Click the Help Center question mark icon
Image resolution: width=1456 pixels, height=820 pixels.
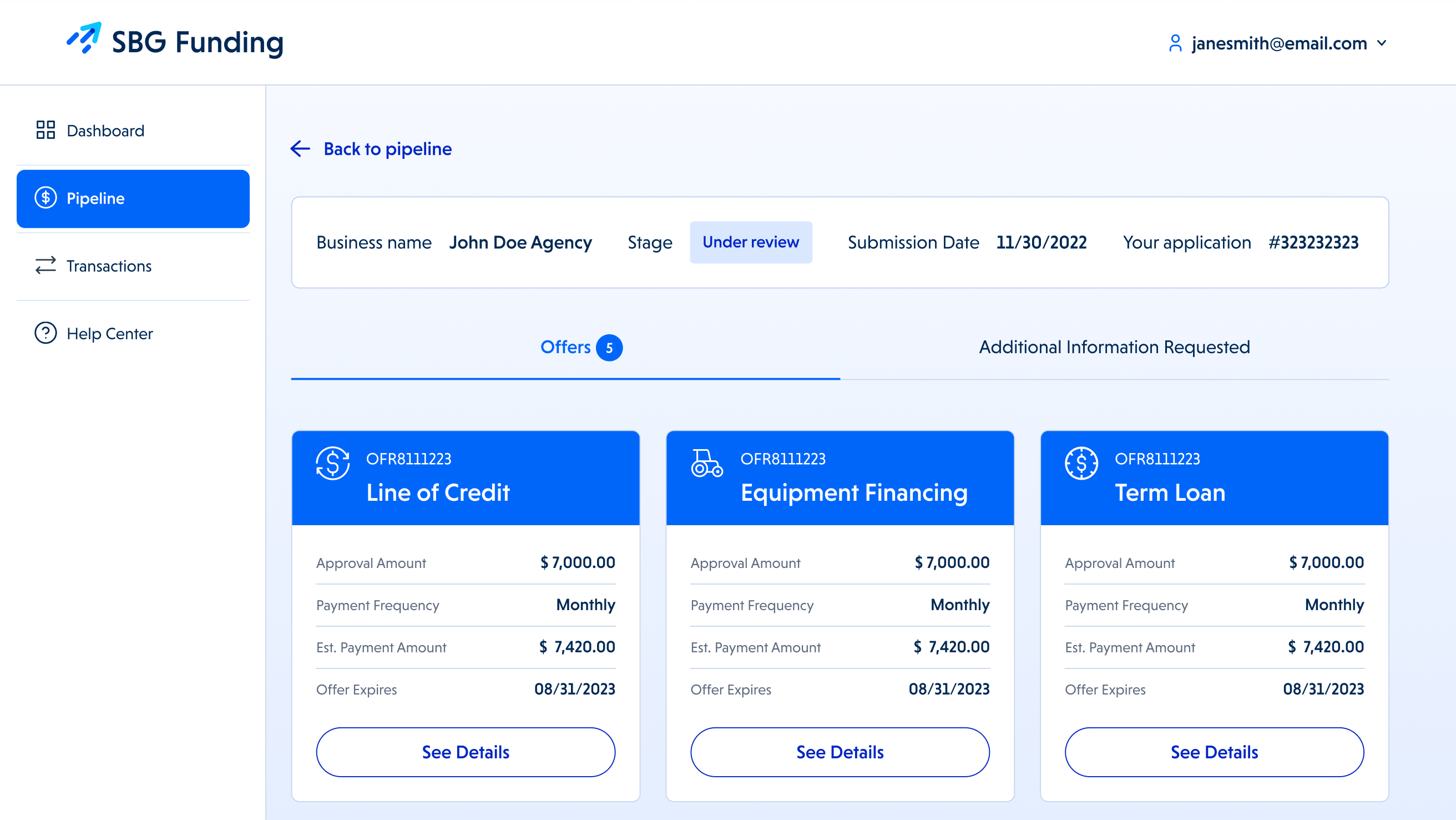tap(45, 333)
